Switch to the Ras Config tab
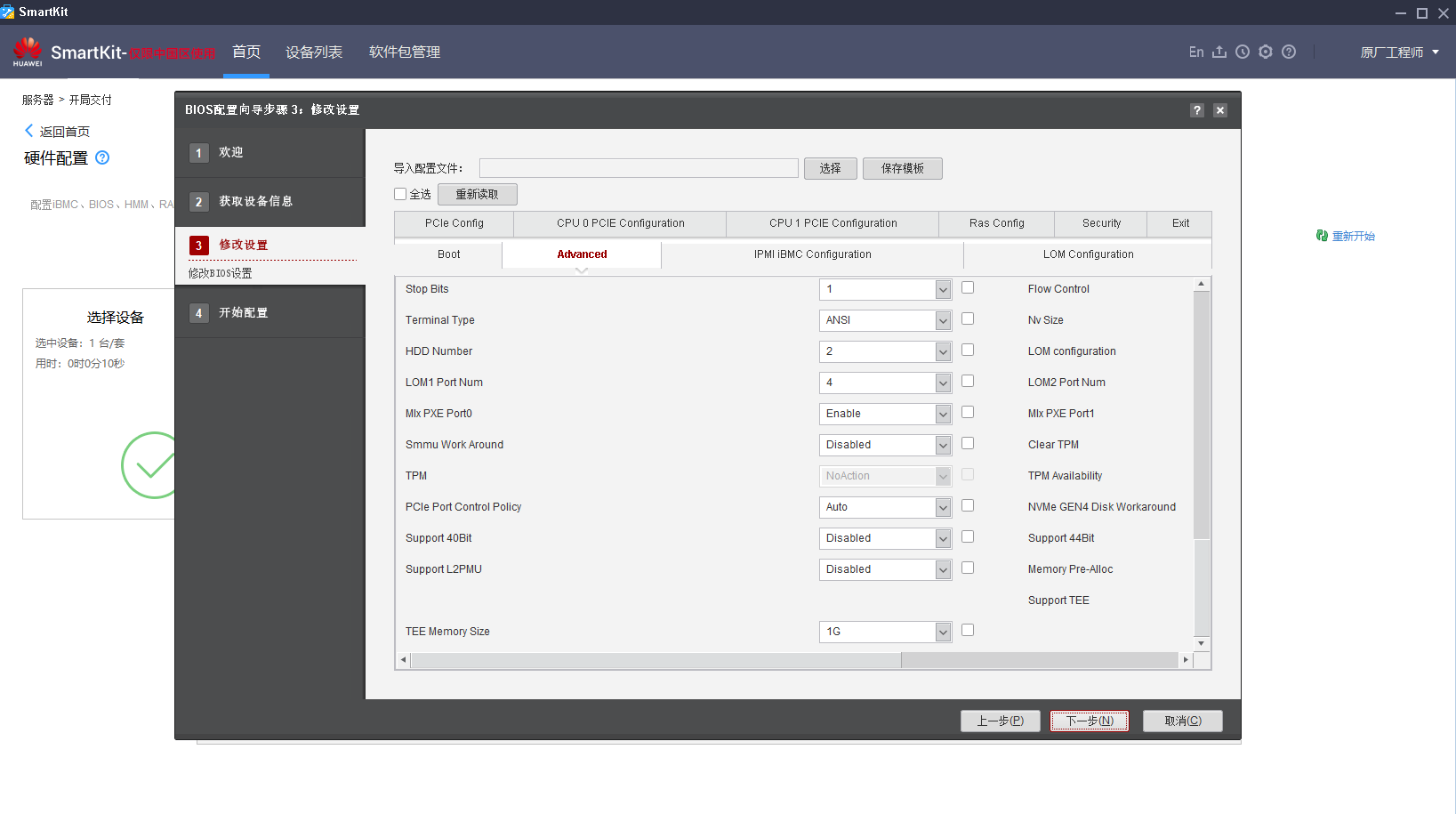This screenshot has width=1456, height=814. tap(996, 223)
